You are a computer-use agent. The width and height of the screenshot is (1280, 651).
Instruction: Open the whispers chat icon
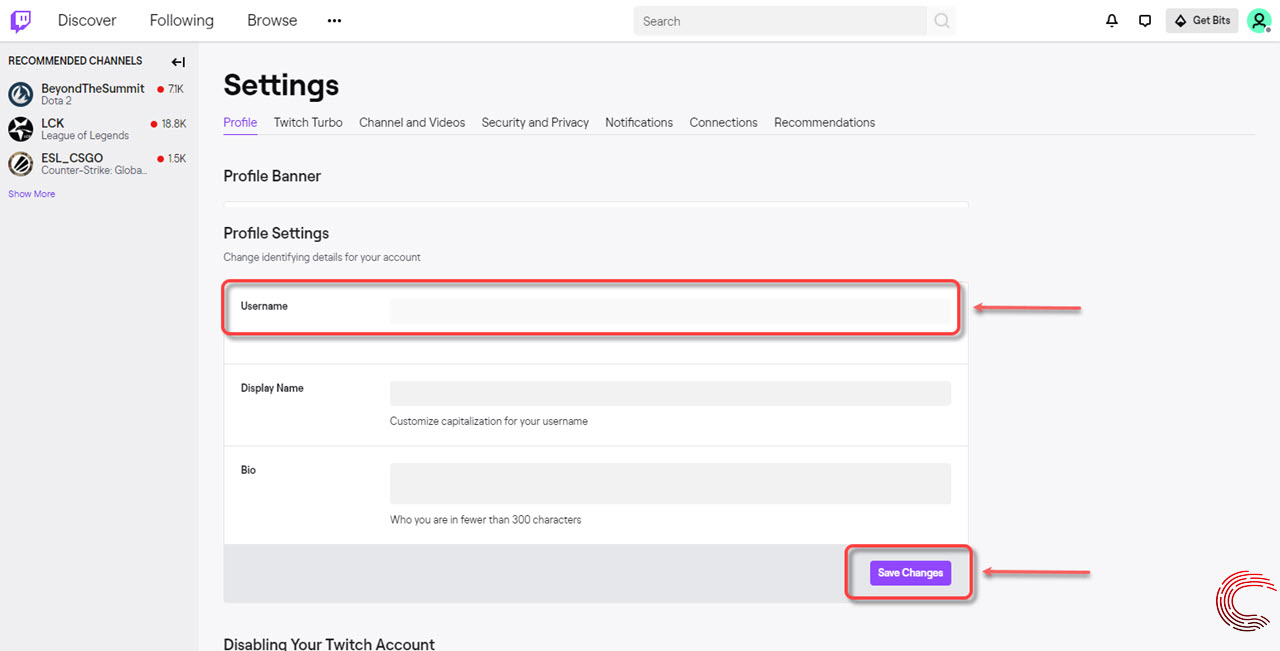[1145, 21]
